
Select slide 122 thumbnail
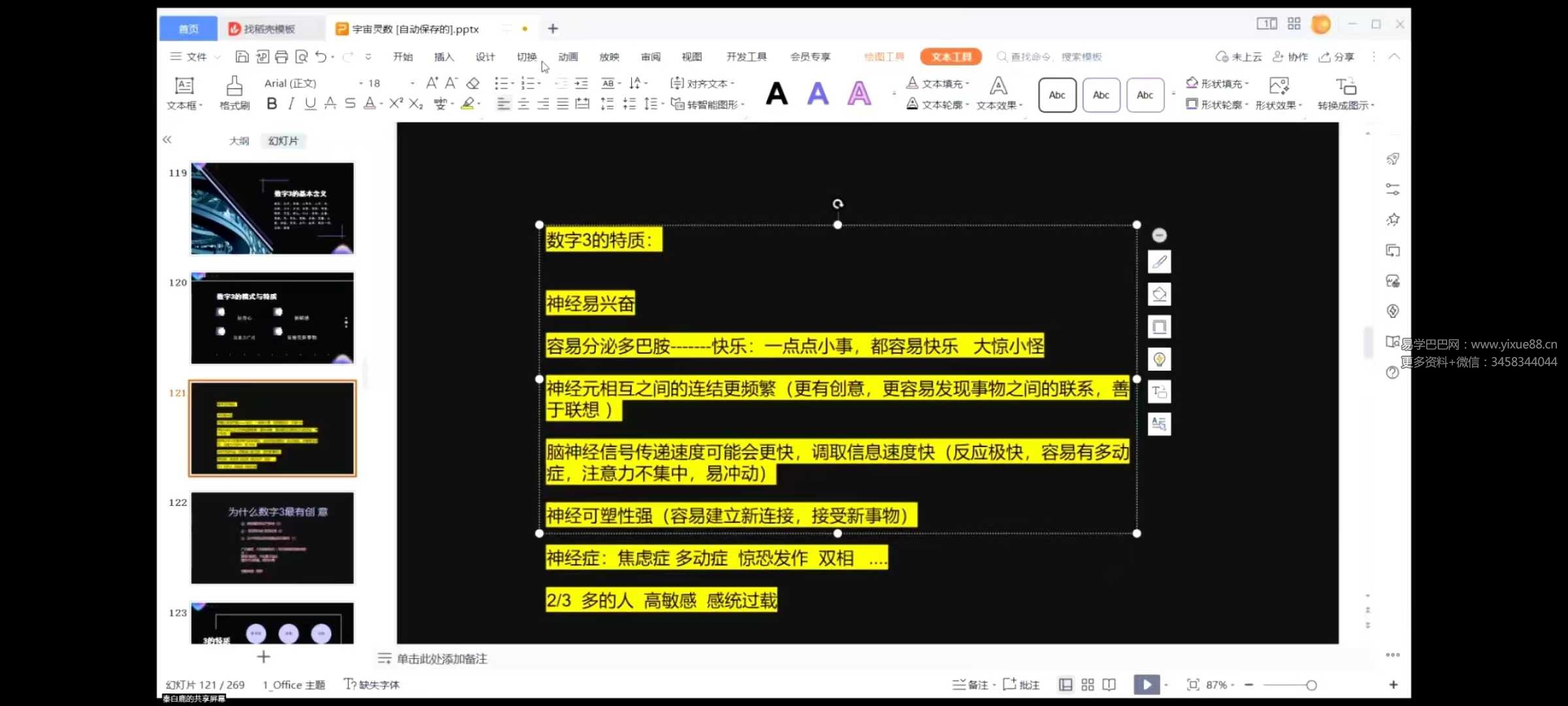(272, 538)
